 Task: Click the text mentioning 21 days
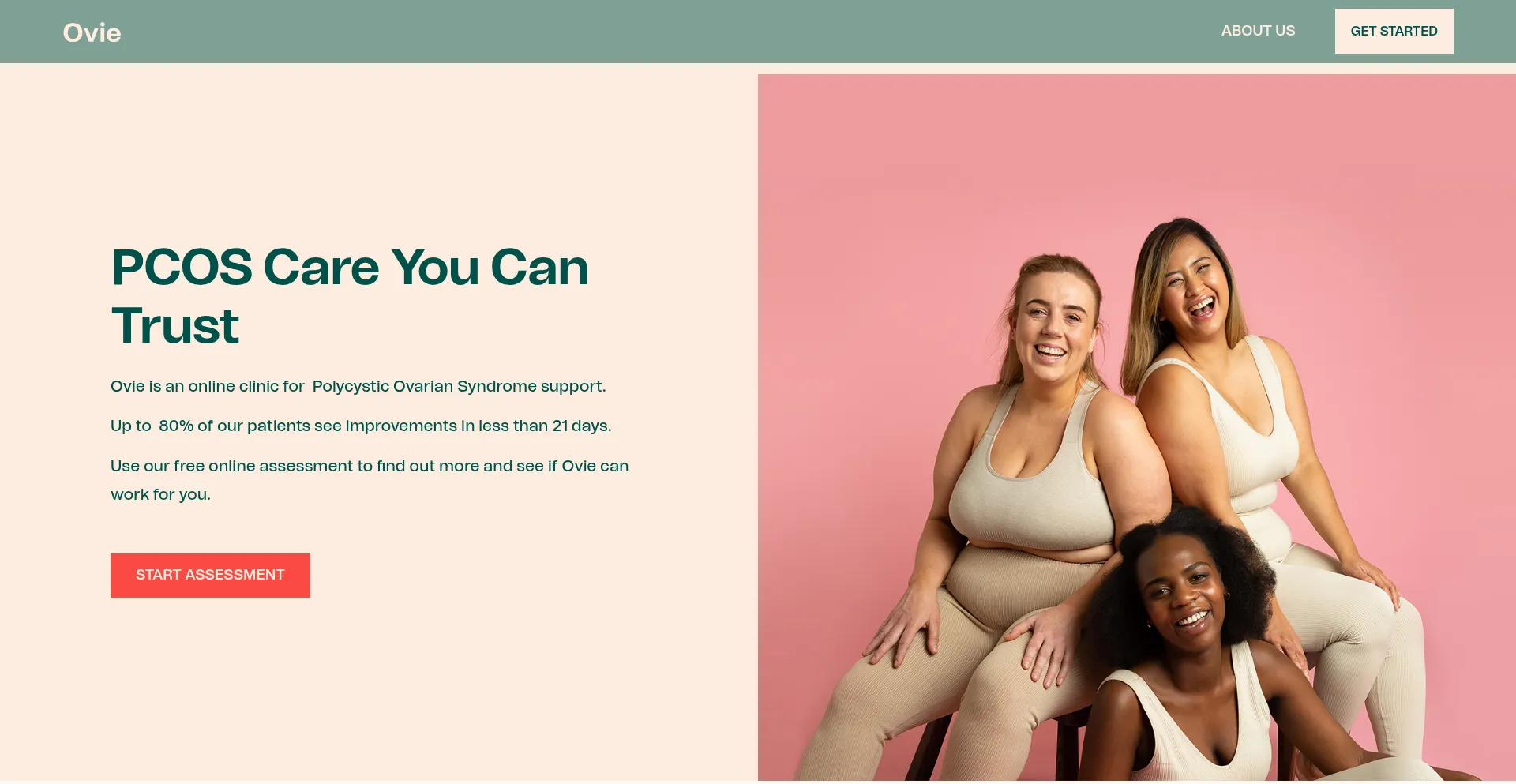tap(580, 426)
